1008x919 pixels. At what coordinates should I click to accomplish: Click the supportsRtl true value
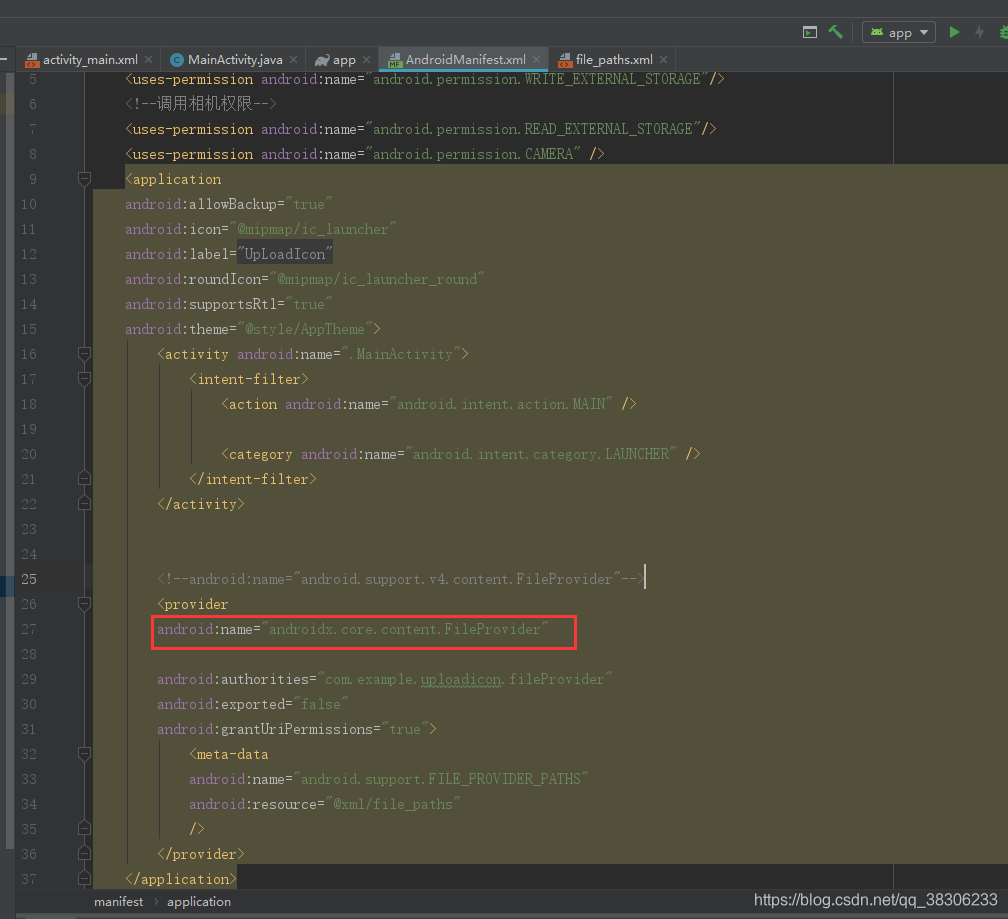[x=309, y=304]
